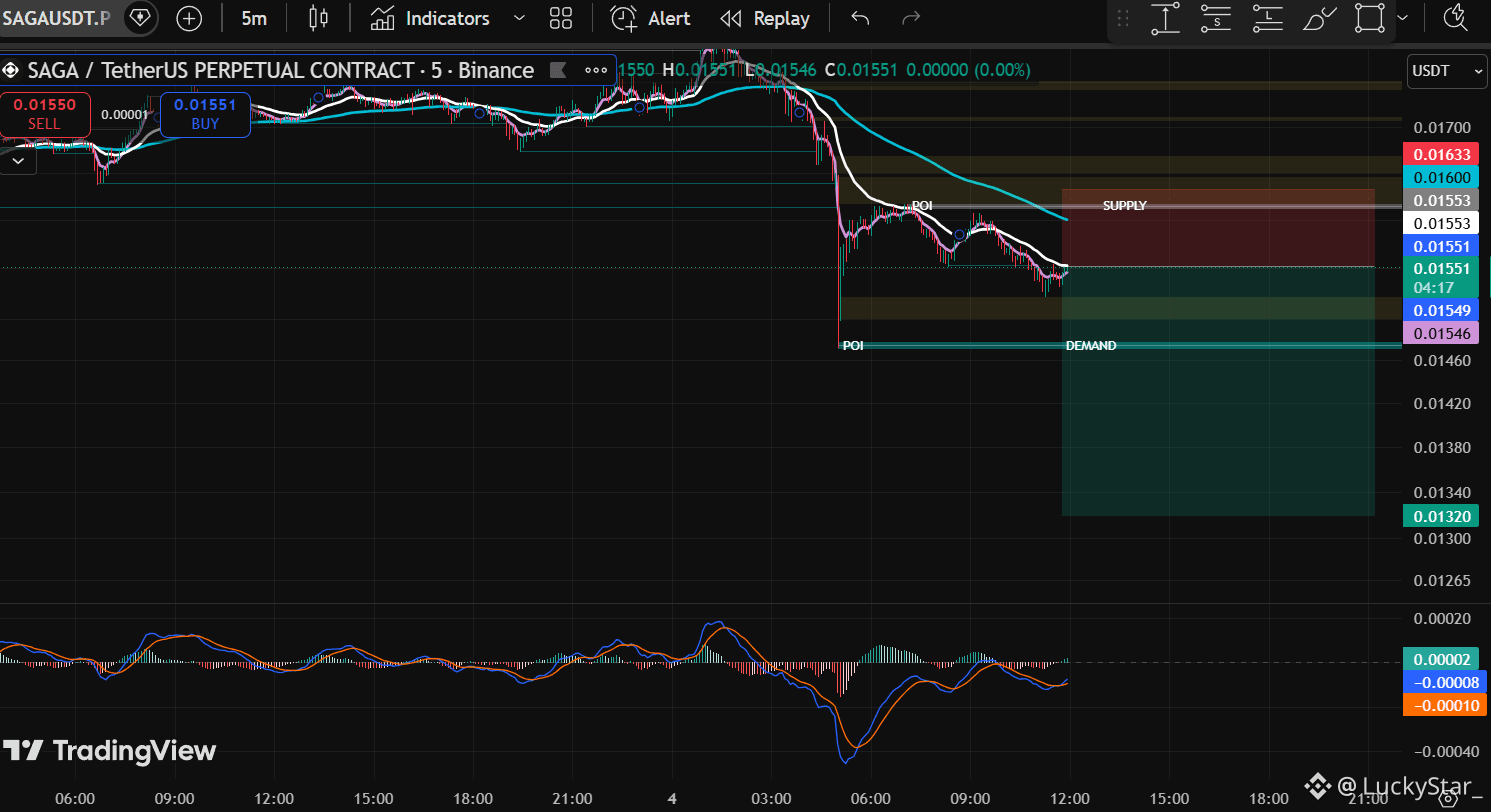Screen dimensions: 1491x812
Task: Click the -0.00008 MACD line value label
Action: [1445, 682]
